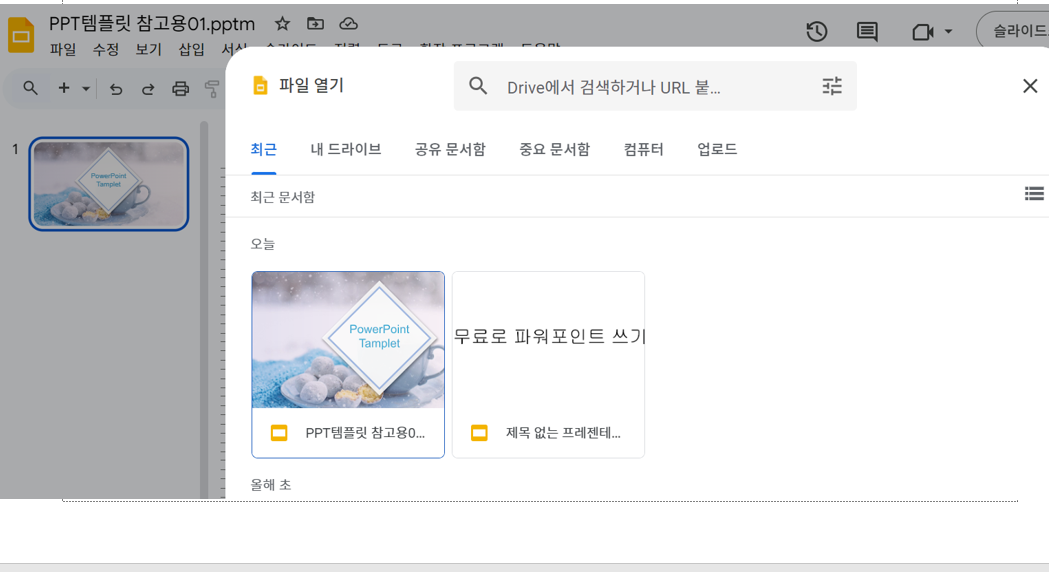Start a video call with camera icon
The height and width of the screenshot is (572, 1049).
[x=923, y=31]
